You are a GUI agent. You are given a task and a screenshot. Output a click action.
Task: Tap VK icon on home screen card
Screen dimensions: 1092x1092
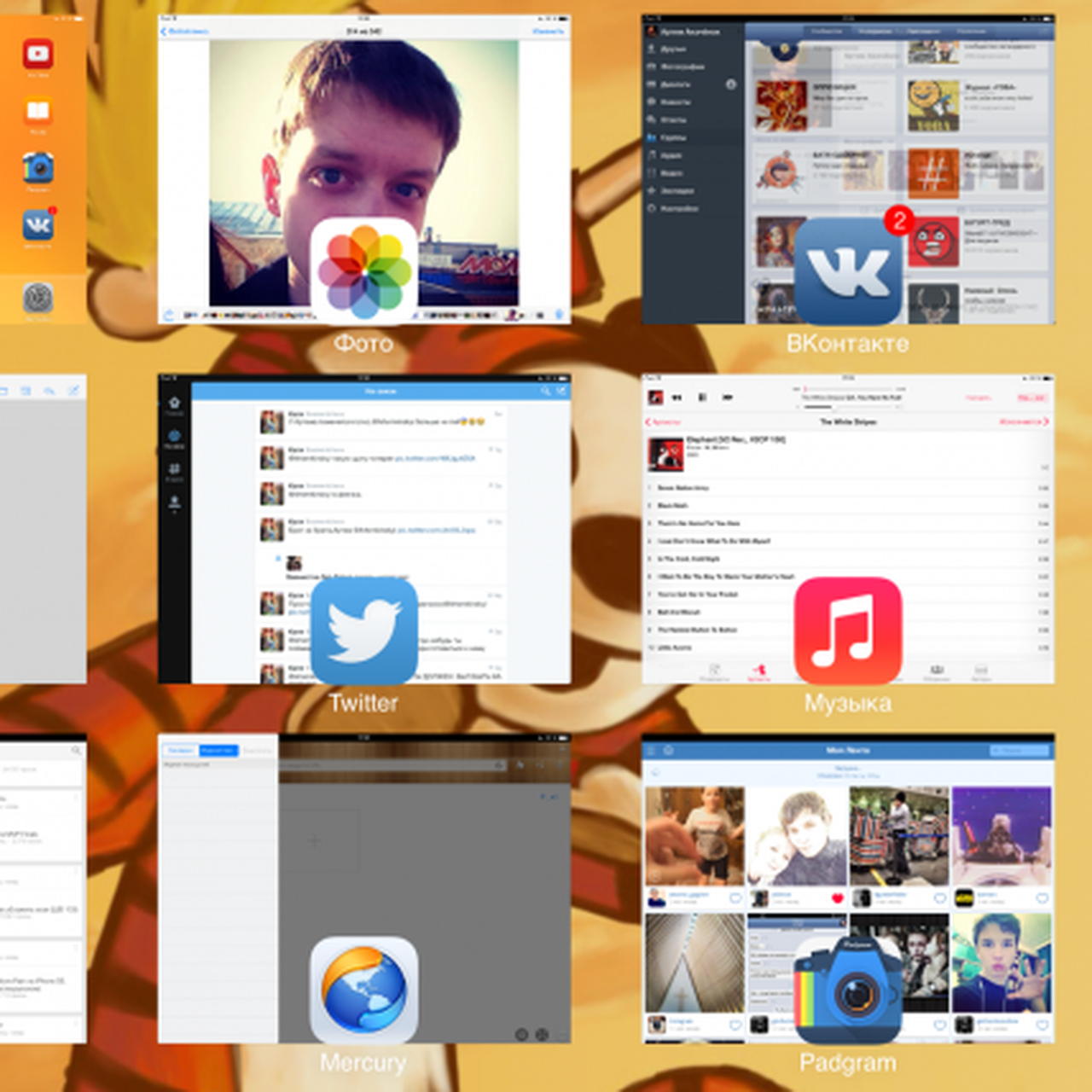38,225
